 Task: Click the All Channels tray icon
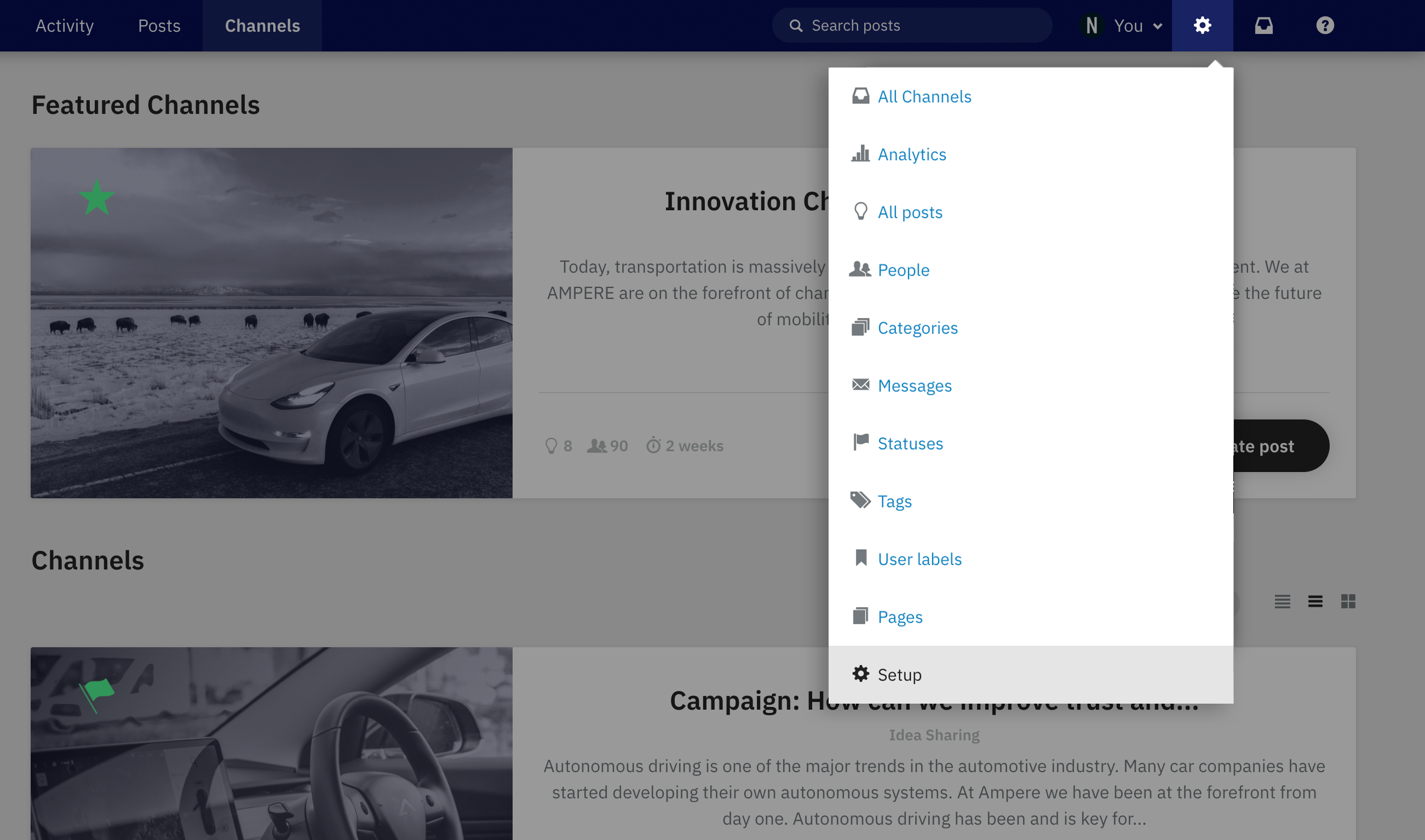(860, 96)
